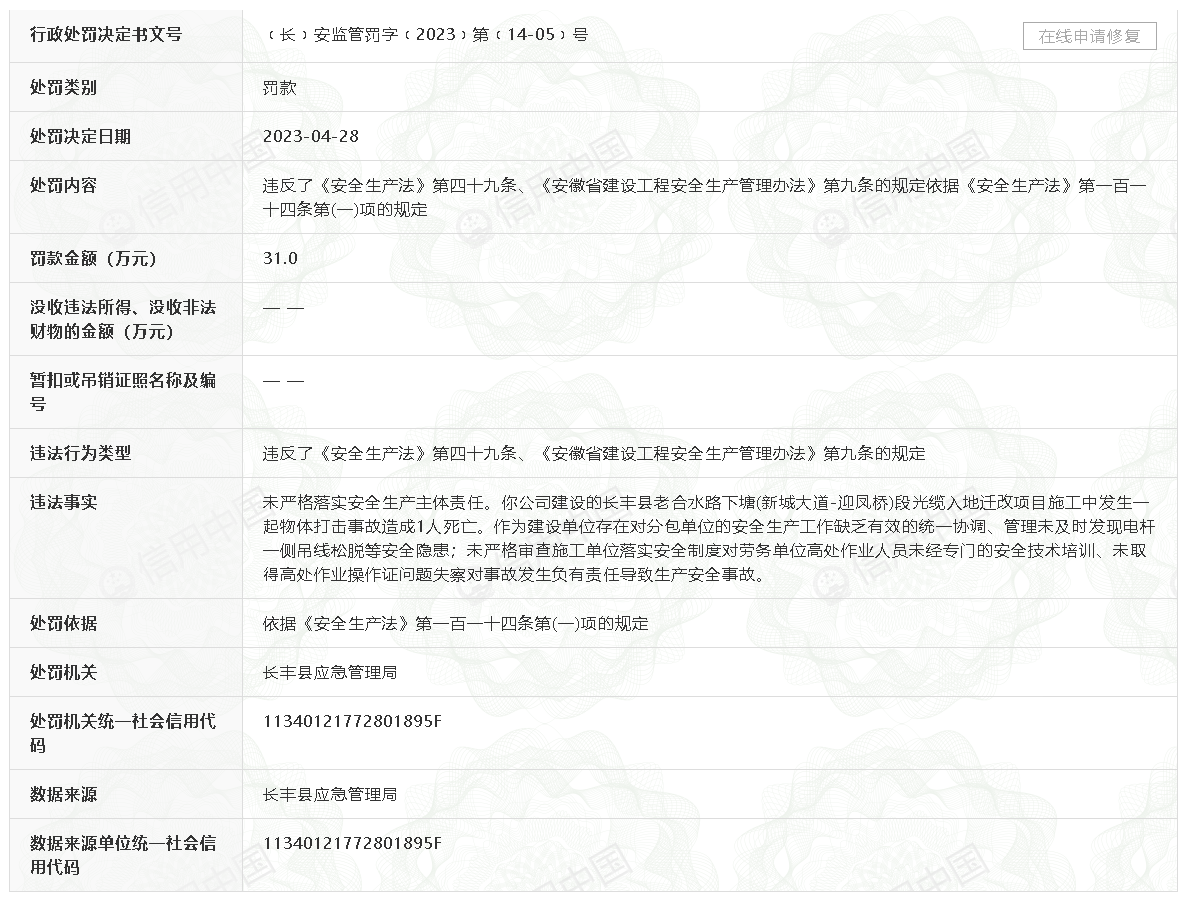Viewport: 1186px width, 900px height.
Task: Select document number (长)安监管罚字(2023)第(14-05)号
Action: pos(426,34)
